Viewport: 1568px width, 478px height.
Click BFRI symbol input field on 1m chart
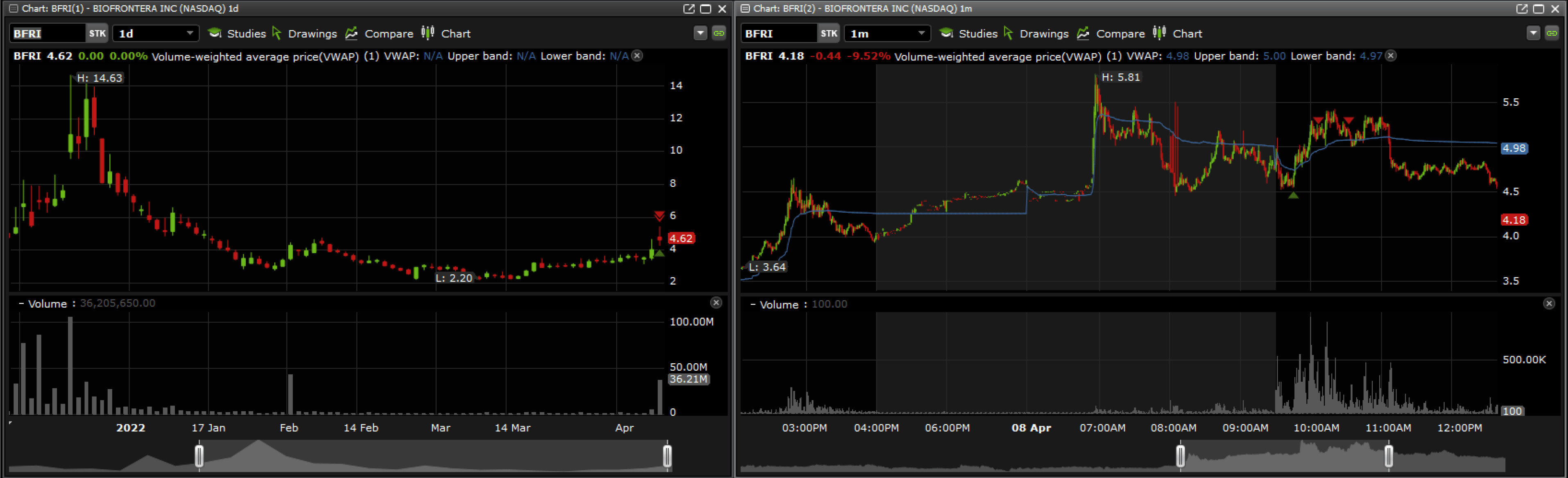(x=778, y=34)
